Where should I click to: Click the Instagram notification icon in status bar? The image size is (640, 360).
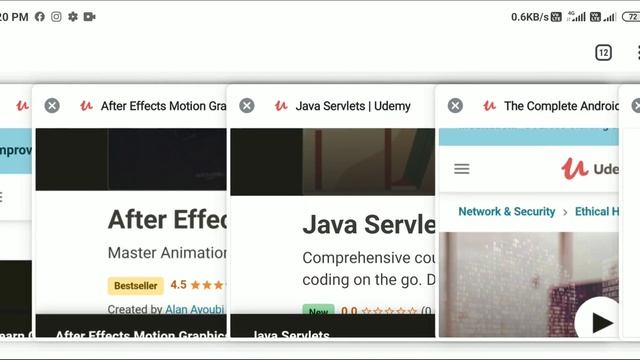click(x=56, y=17)
